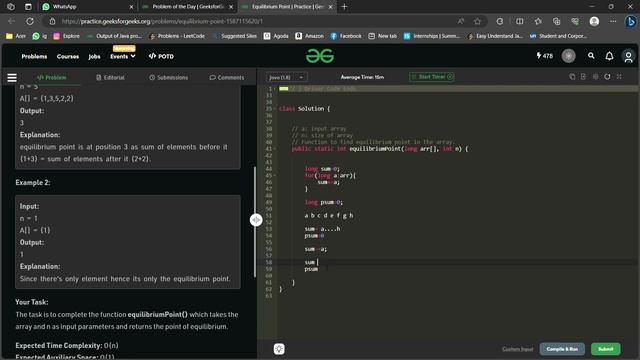The height and width of the screenshot is (360, 640).
Task: Open the Jobs nav item
Action: coord(94,56)
